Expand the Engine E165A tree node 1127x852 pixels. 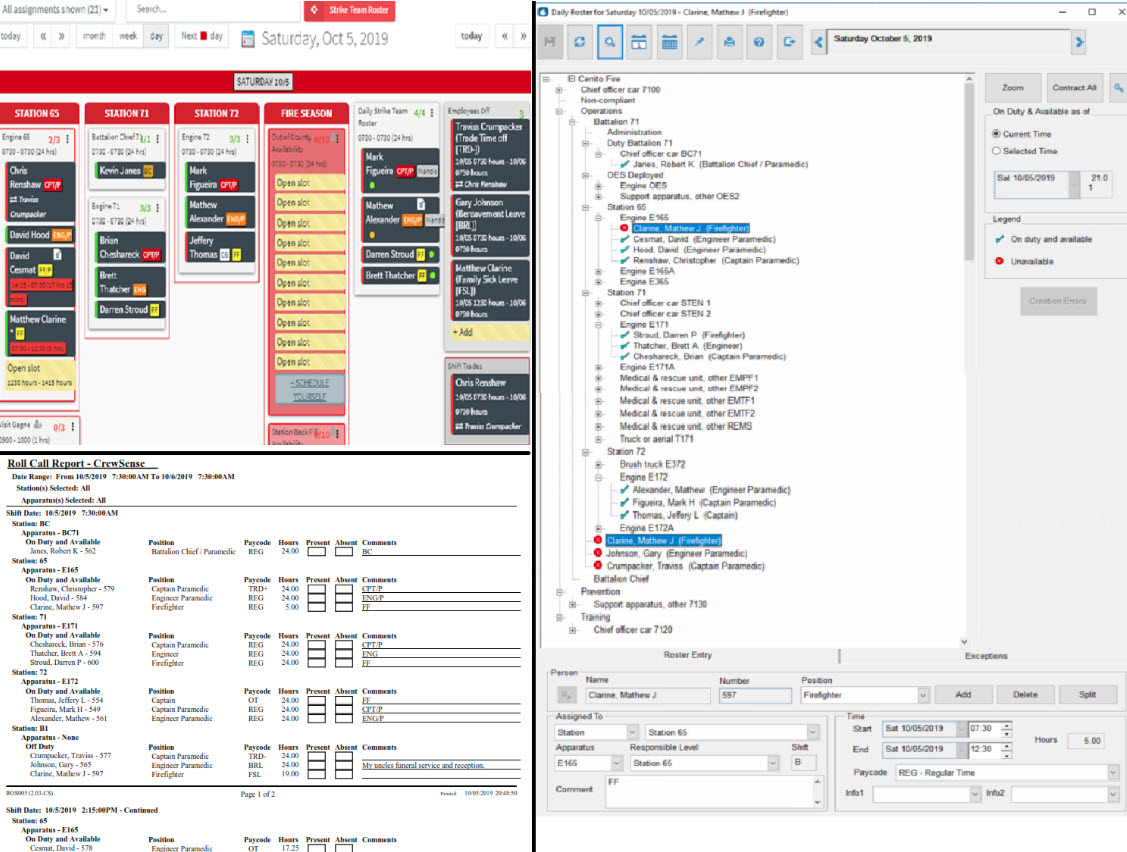pos(598,272)
